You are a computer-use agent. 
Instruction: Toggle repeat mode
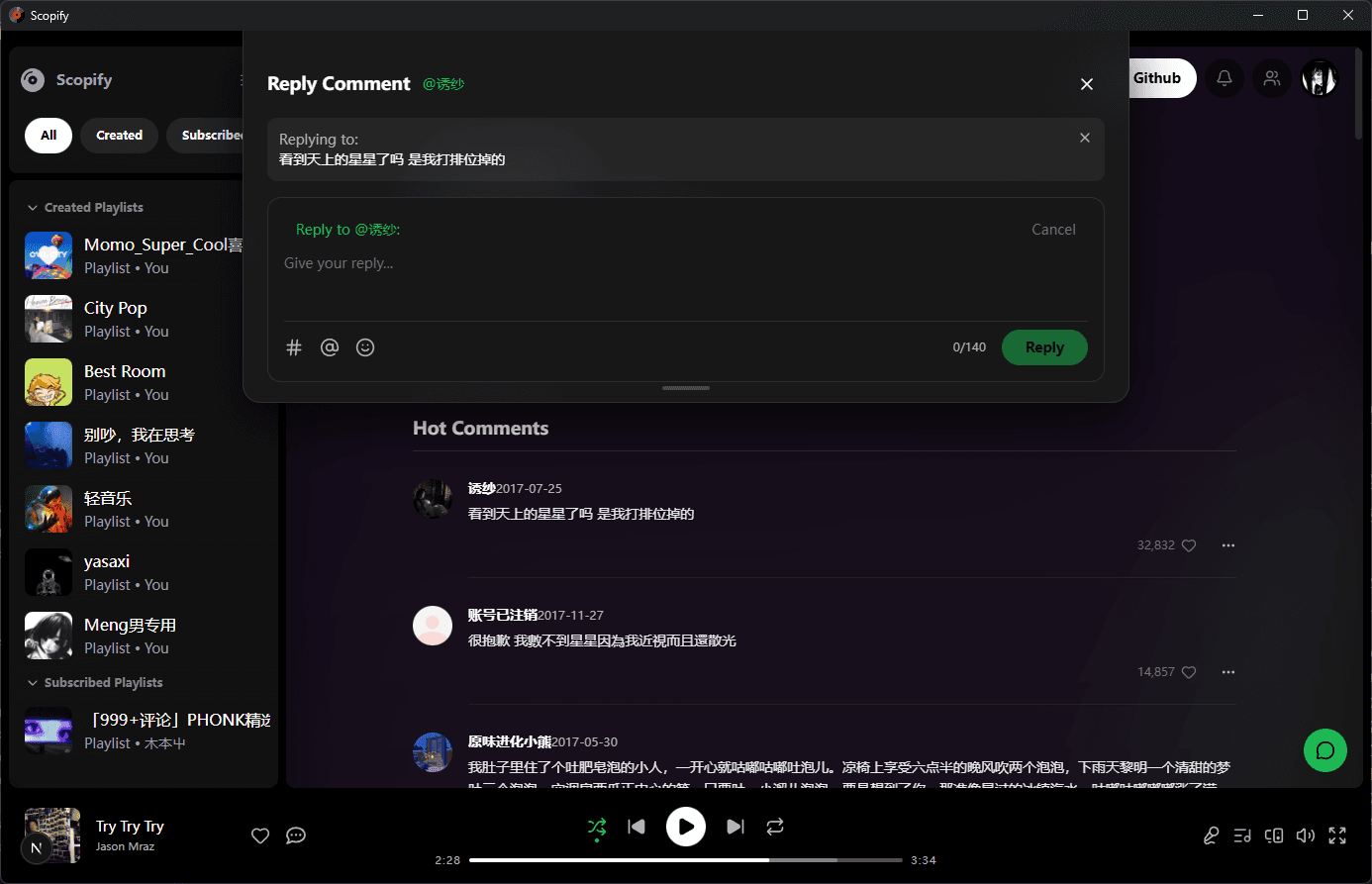coord(775,827)
